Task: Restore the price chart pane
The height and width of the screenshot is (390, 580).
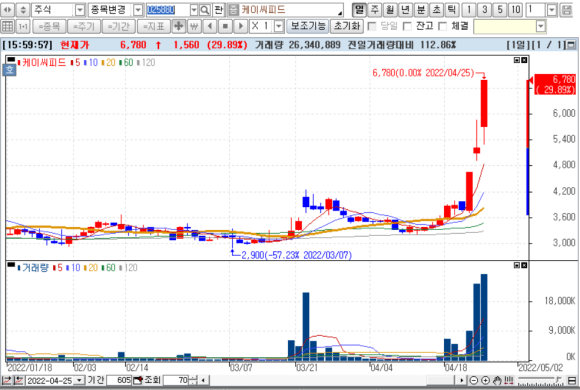Action: 517,60
